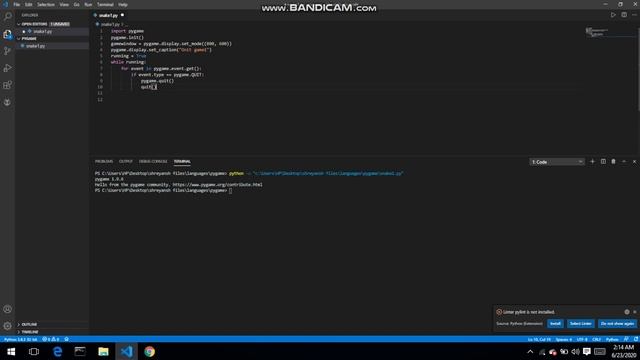
Task: Open the volume control in system tray
Action: pyautogui.click(x=576, y=351)
